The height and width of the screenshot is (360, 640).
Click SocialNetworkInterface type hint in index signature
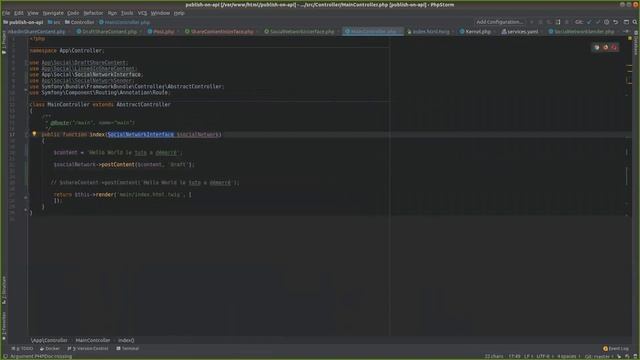pyautogui.click(x=140, y=134)
